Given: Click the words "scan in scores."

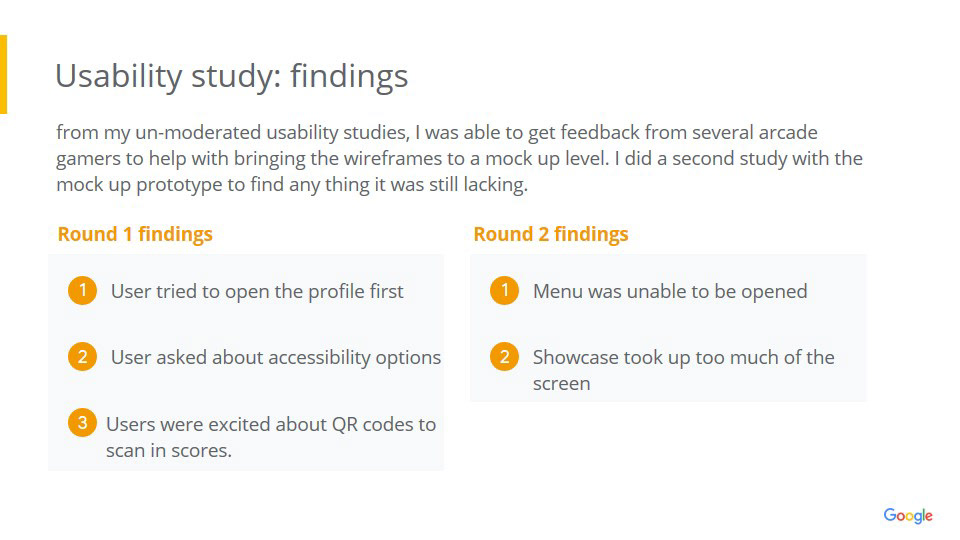Looking at the screenshot, I should tap(168, 450).
